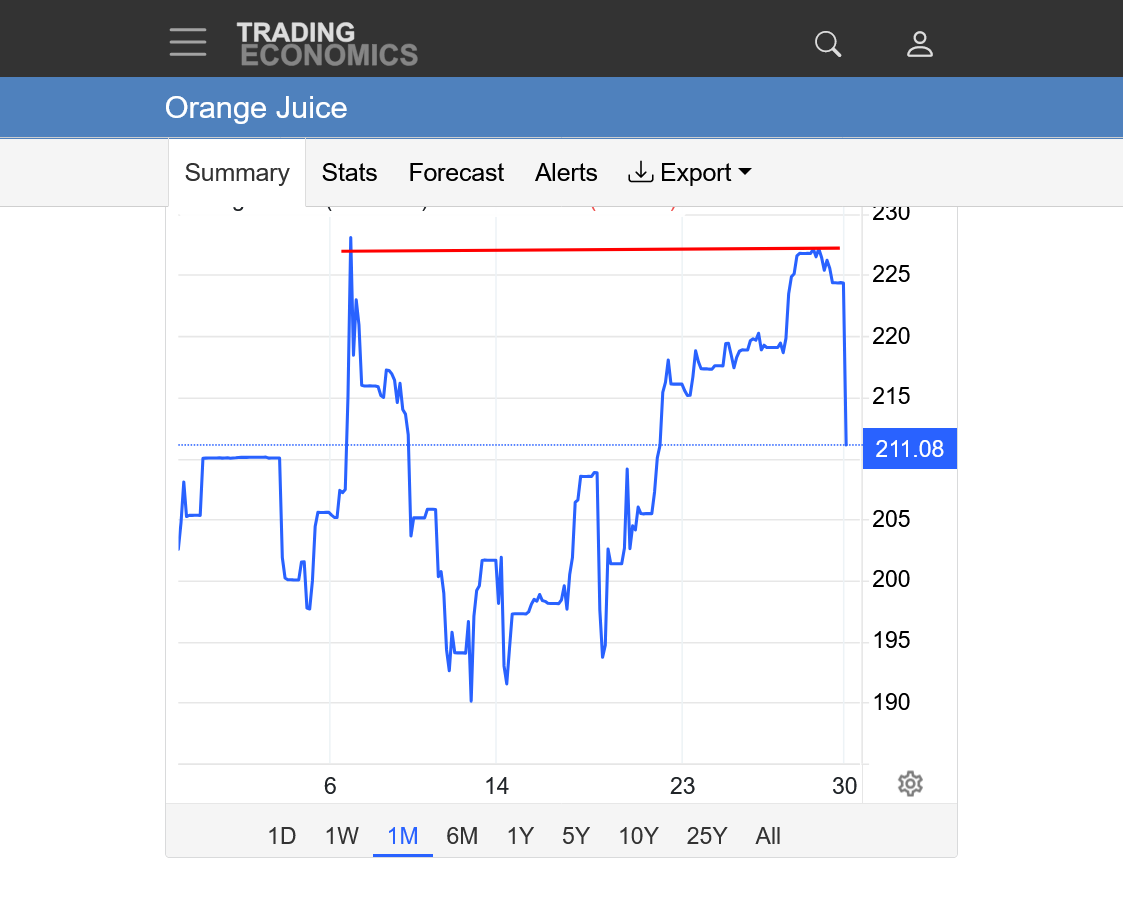Show the 25Y price history

[707, 836]
